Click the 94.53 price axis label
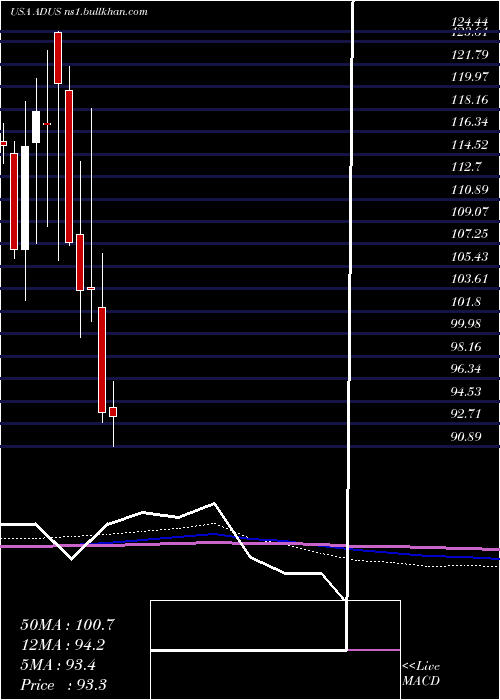The height and width of the screenshot is (700, 500). (x=467, y=392)
